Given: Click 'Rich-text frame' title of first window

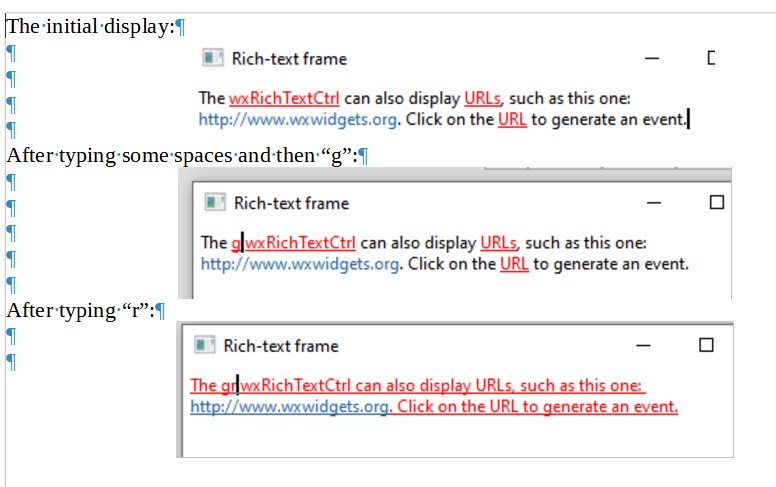Looking at the screenshot, I should coord(290,59).
